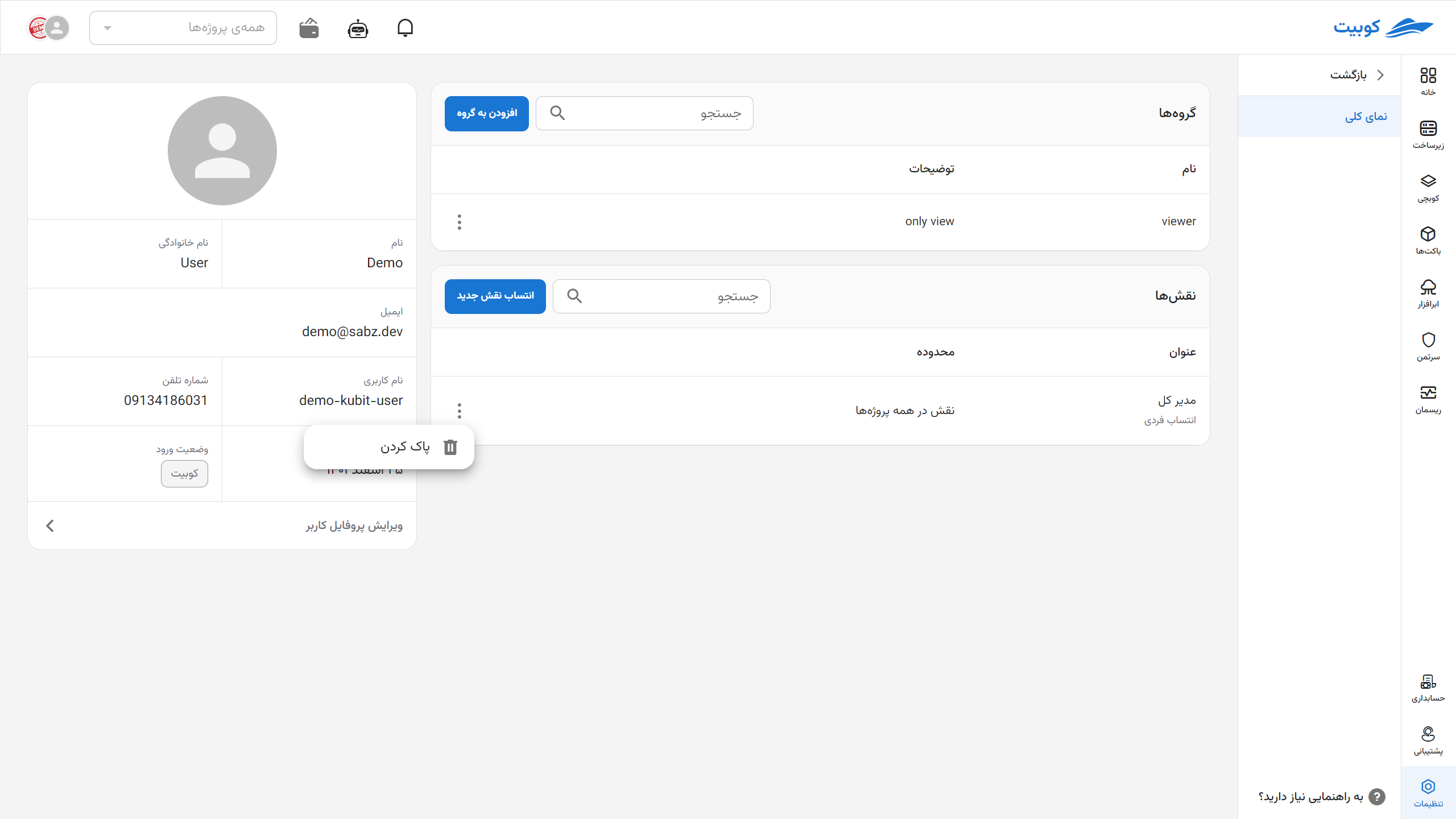Click the viewer group name
The height and width of the screenshot is (819, 1456).
pyautogui.click(x=1178, y=221)
